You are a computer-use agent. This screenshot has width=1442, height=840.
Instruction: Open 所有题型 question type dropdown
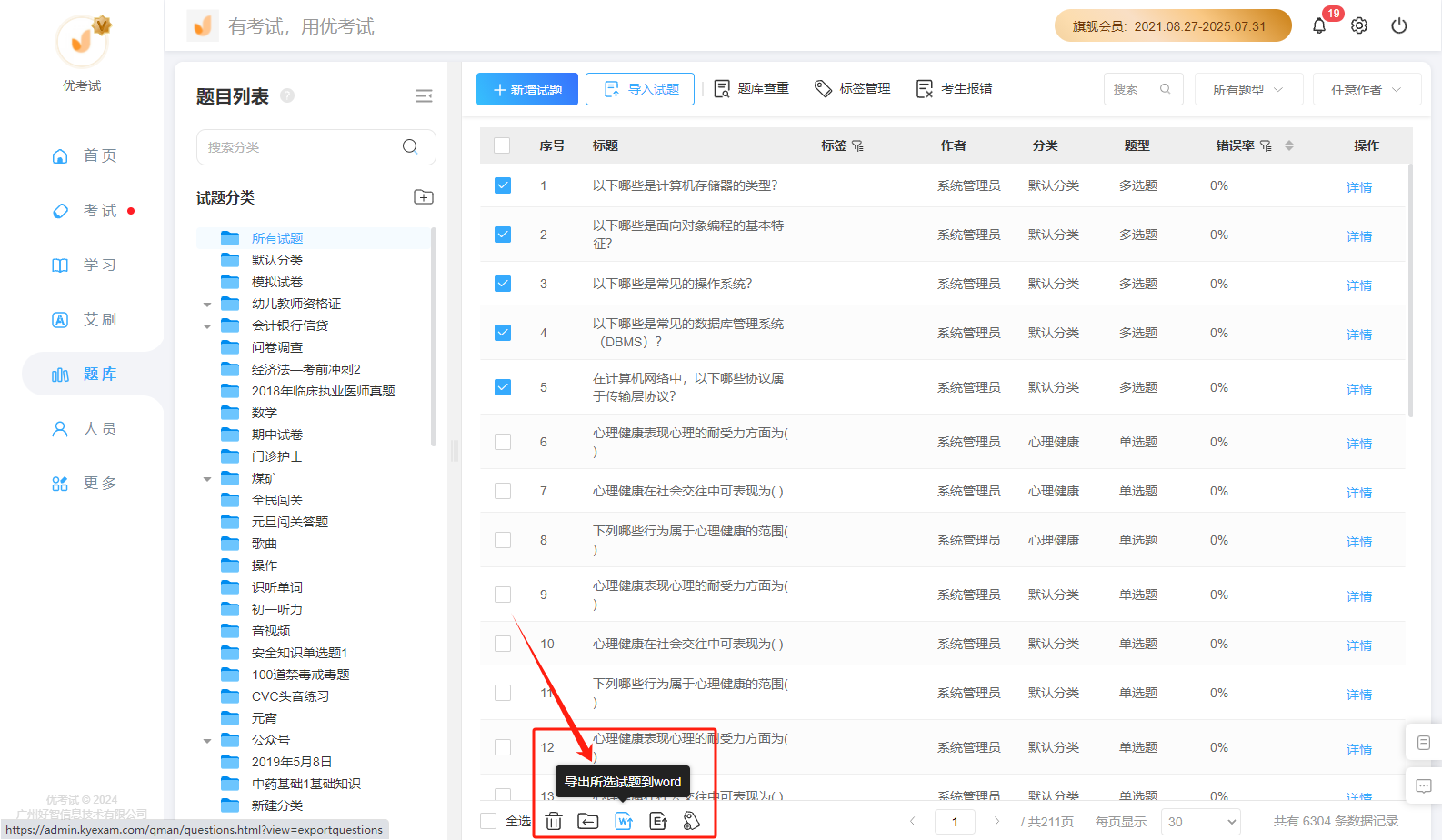click(1248, 89)
